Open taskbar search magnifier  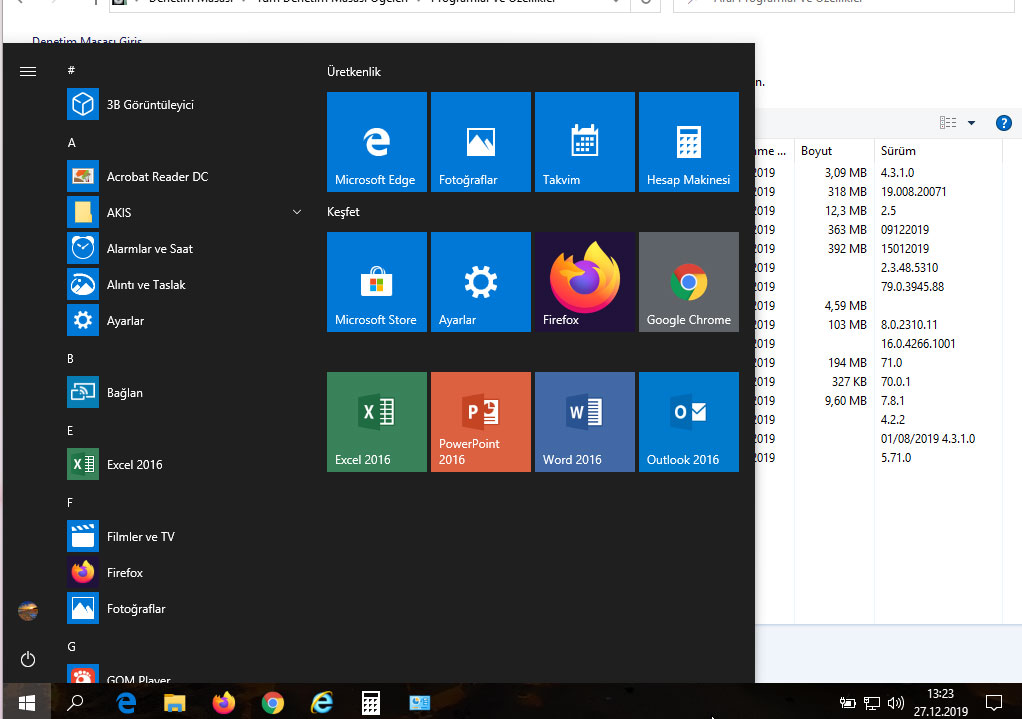(76, 703)
